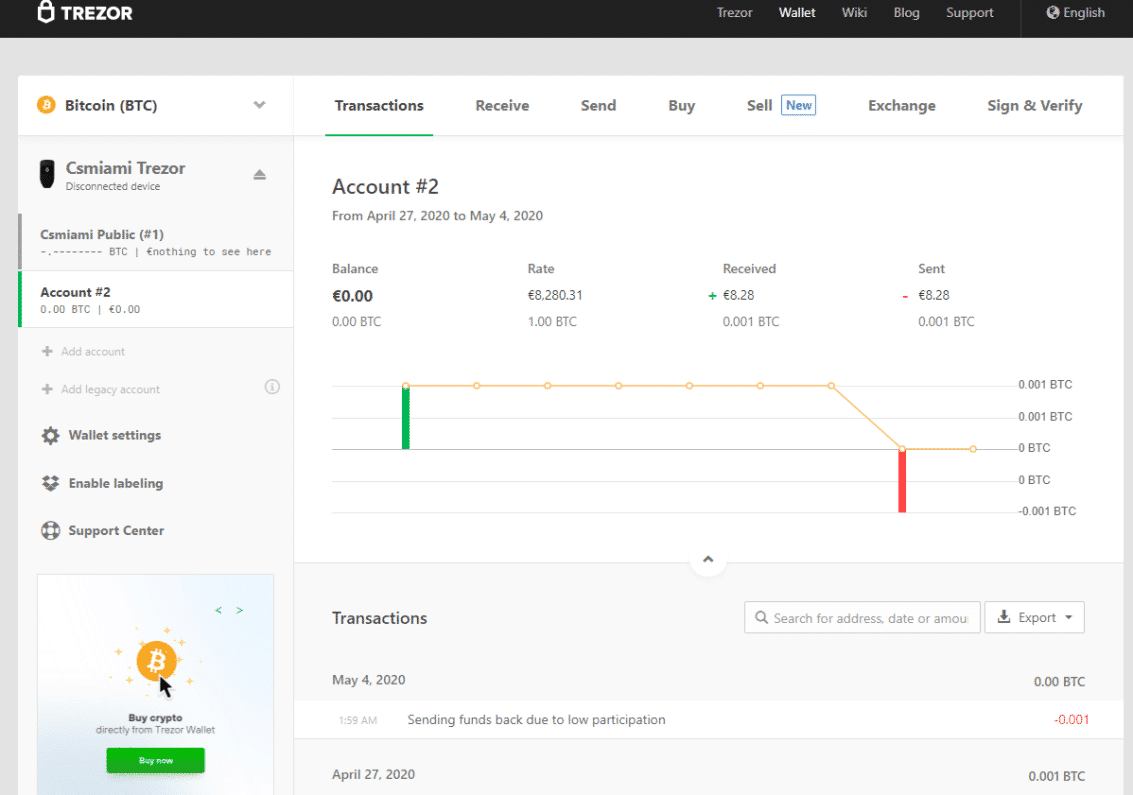Click the info icon next to Add legacy account
The image size is (1133, 795).
pos(272,387)
